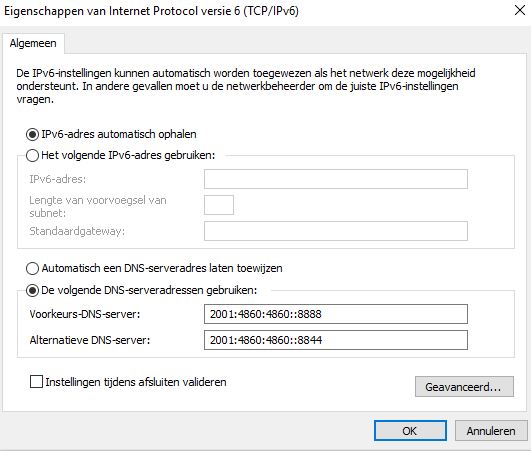Enable Instellingen tijdens afsluiten valideren checkbox

[36, 382]
